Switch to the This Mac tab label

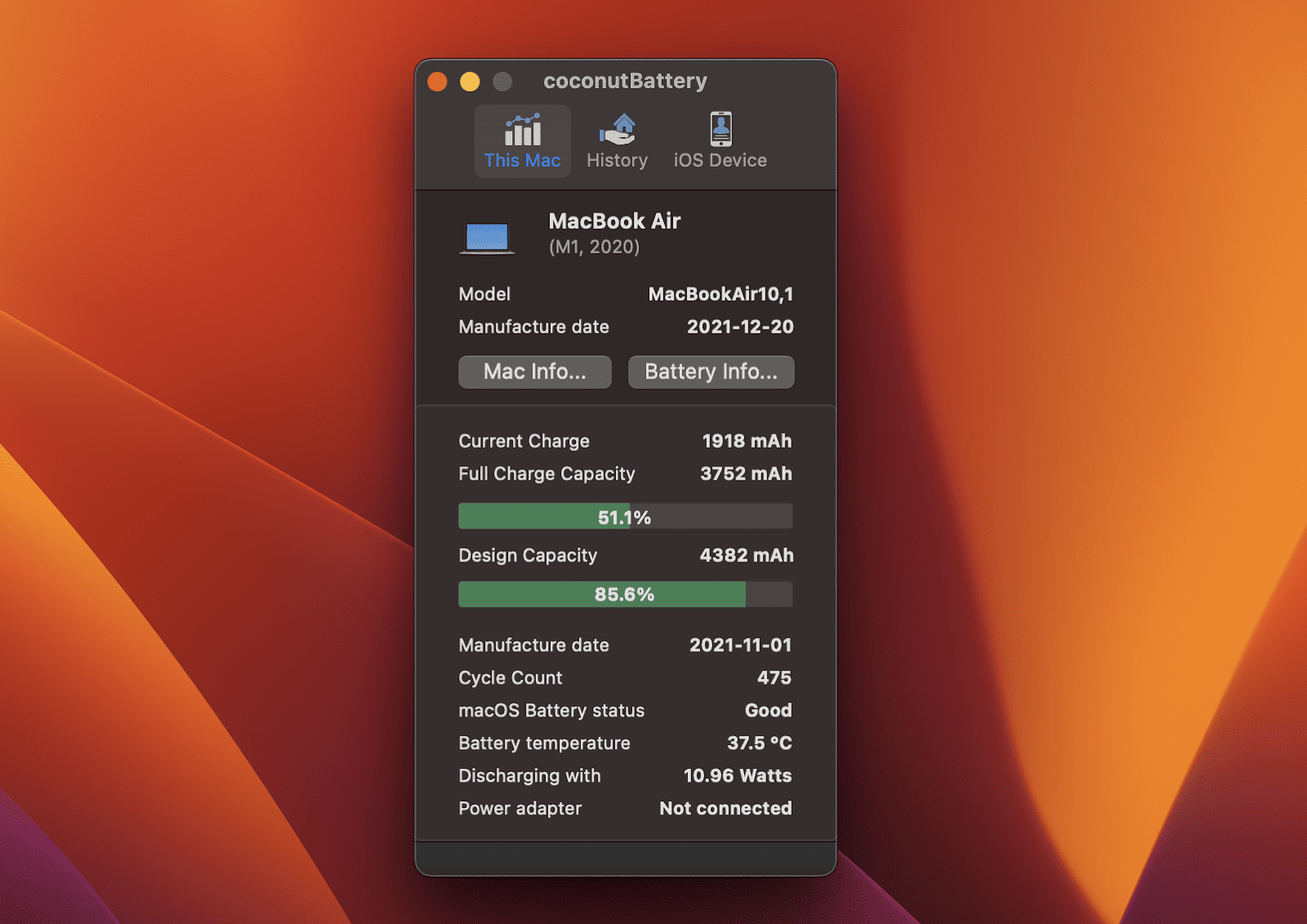click(523, 160)
